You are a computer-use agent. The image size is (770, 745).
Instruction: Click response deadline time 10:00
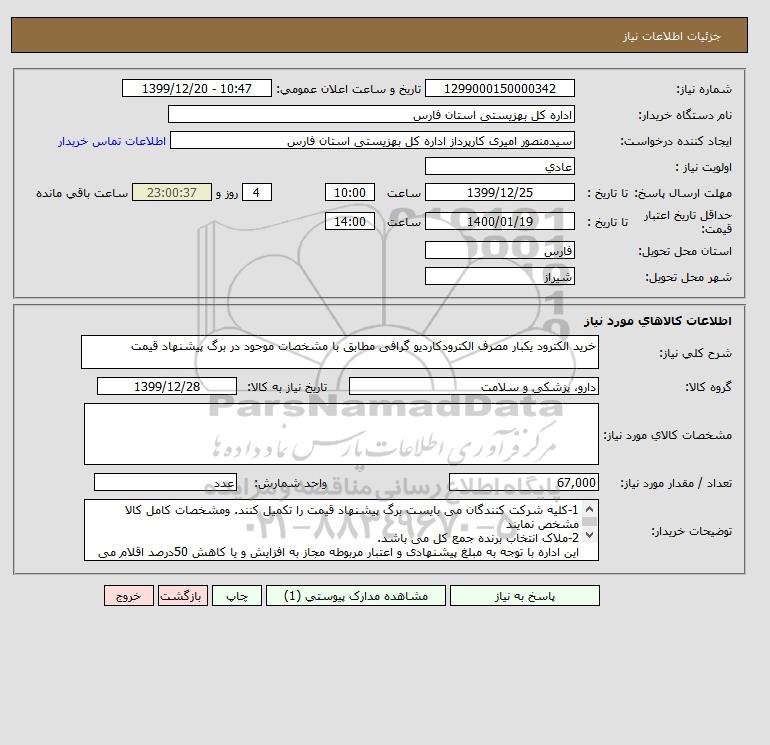pyautogui.click(x=350, y=193)
